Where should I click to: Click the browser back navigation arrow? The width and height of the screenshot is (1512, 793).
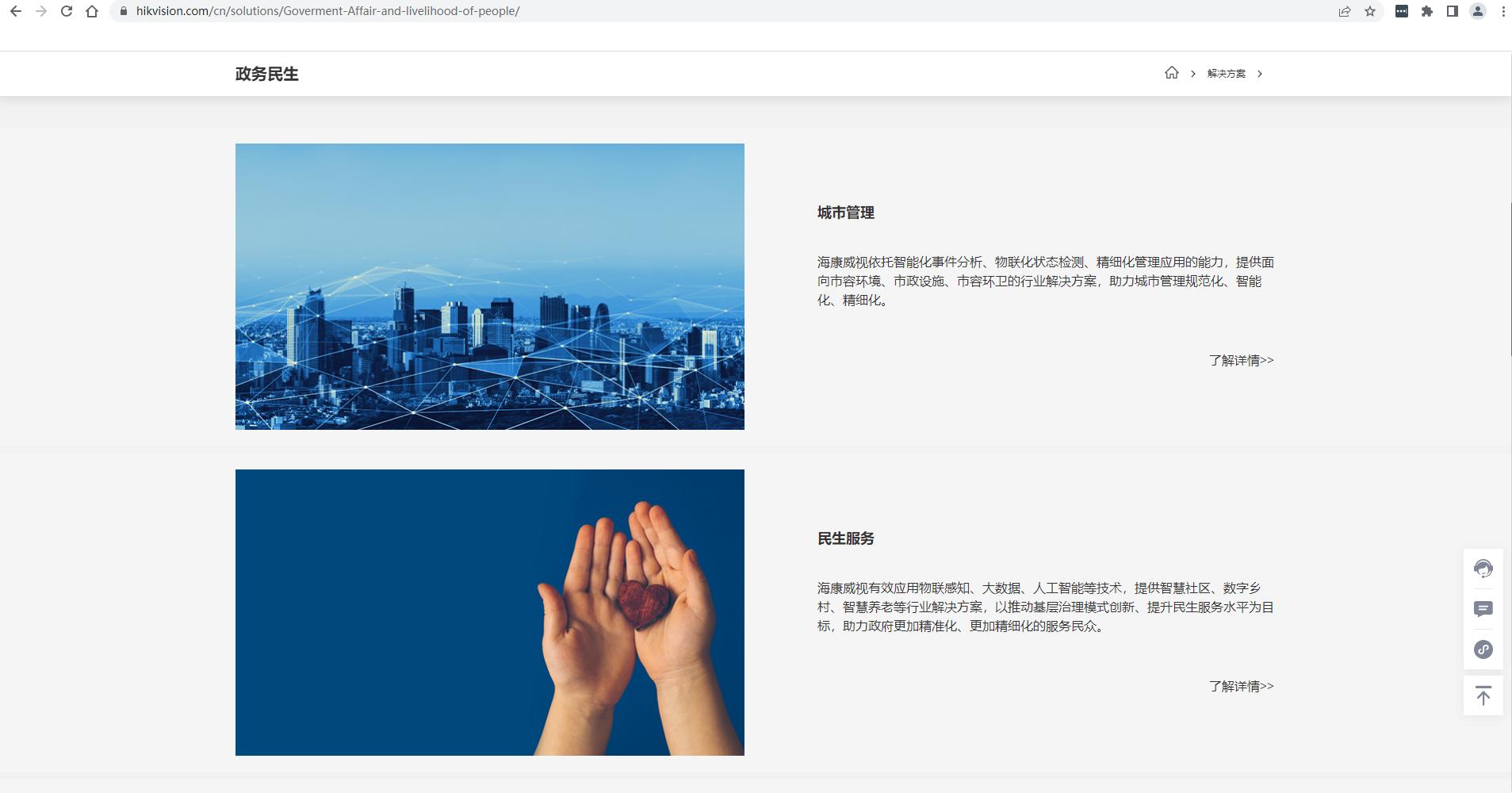click(x=17, y=11)
